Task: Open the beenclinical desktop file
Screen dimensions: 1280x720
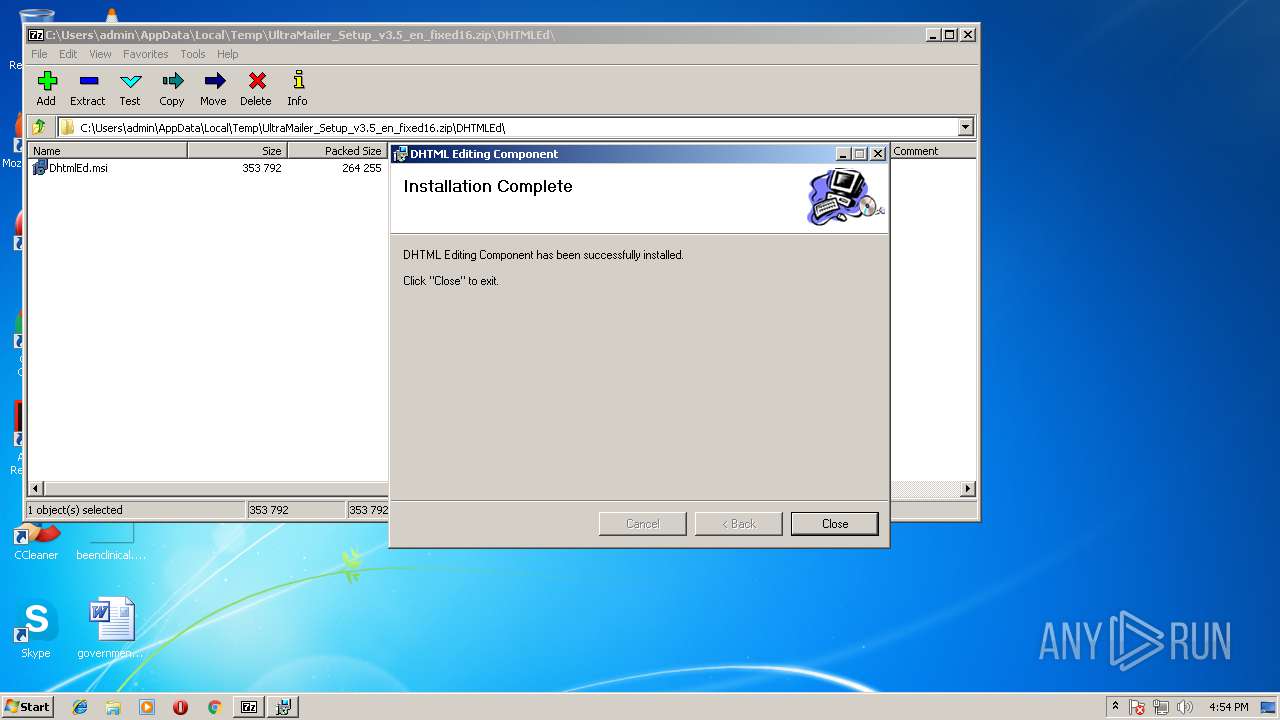Action: click(x=111, y=540)
